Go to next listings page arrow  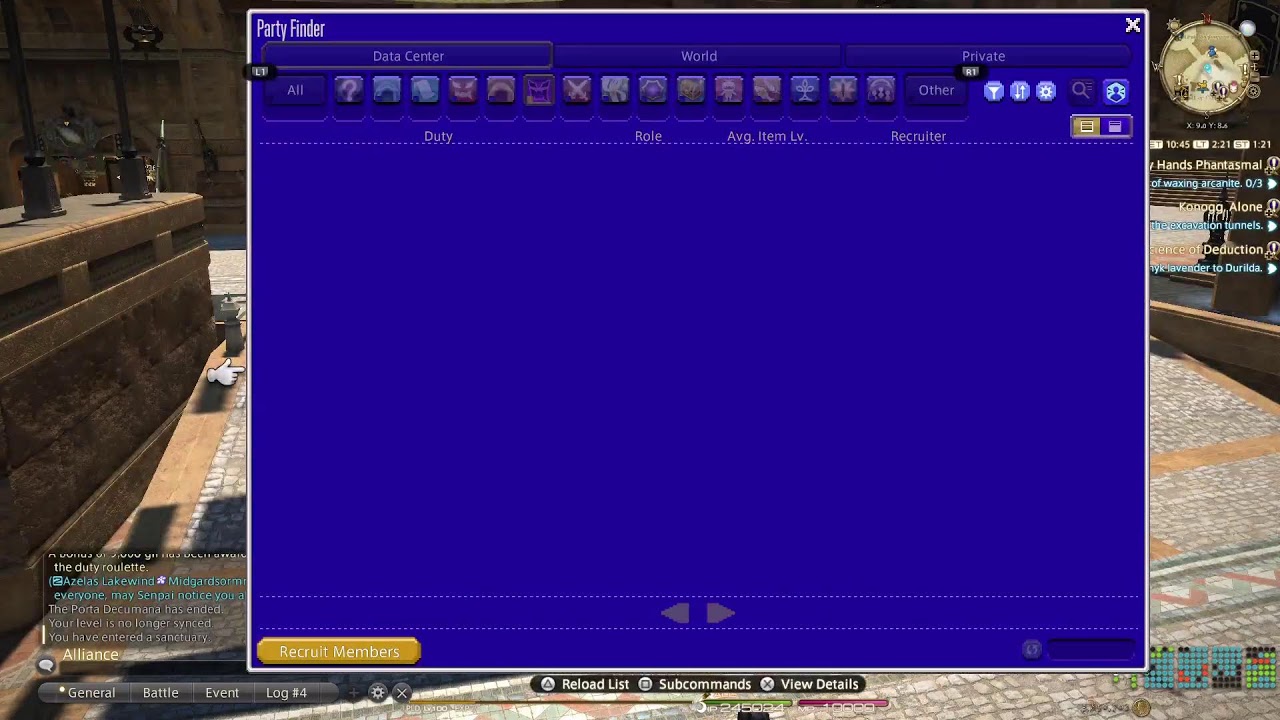(720, 613)
